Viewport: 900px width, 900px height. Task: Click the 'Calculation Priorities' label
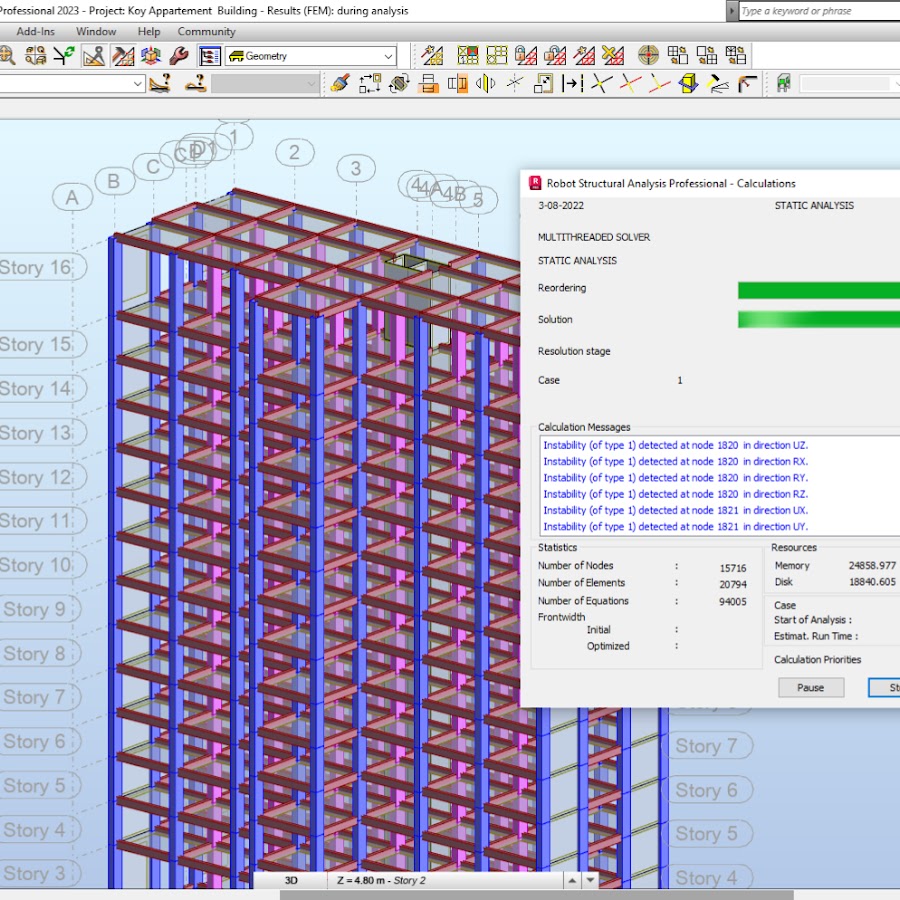(x=817, y=660)
